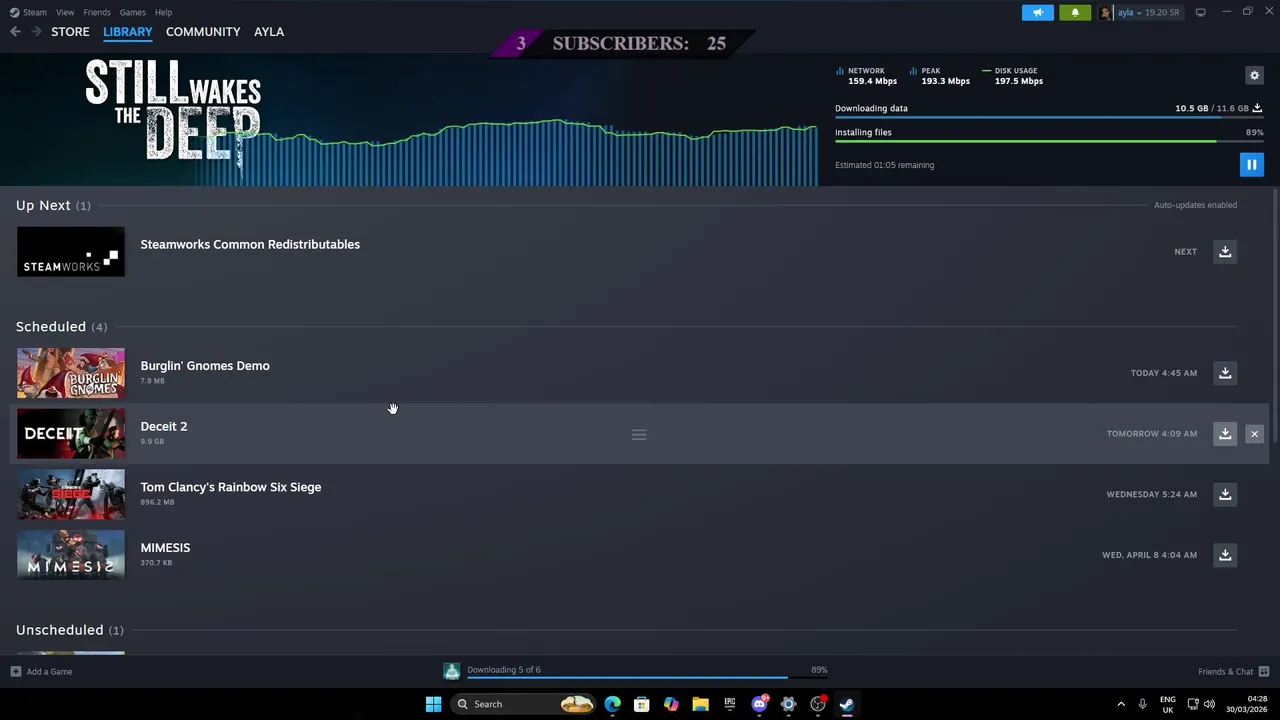The image size is (1280, 720).
Task: Click the Unscheduled section header
Action: (x=70, y=630)
